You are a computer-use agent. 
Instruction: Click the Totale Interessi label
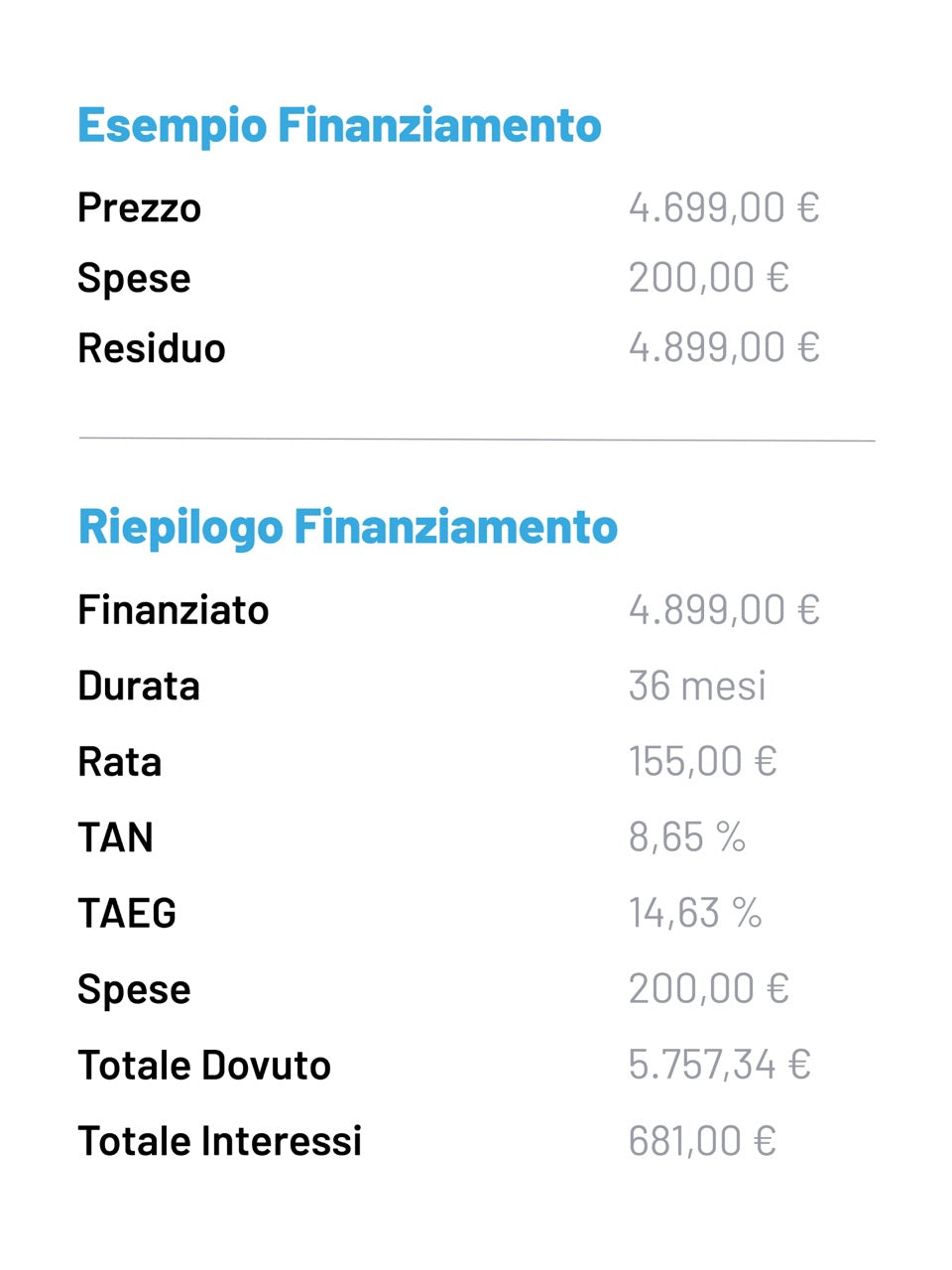(x=219, y=1141)
